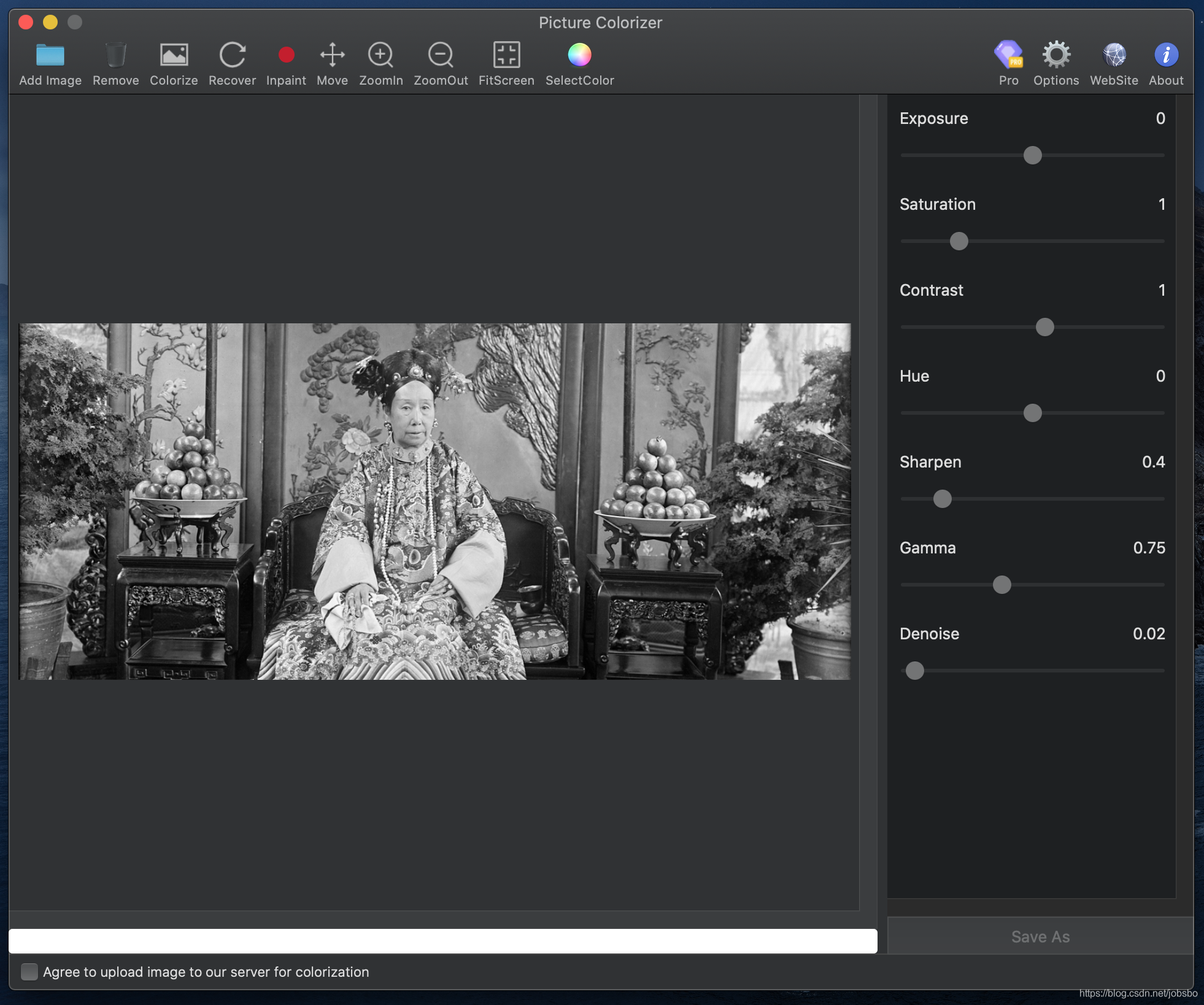Open the SelectColor color wheel
Viewport: 1204px width, 1005px height.
point(579,56)
